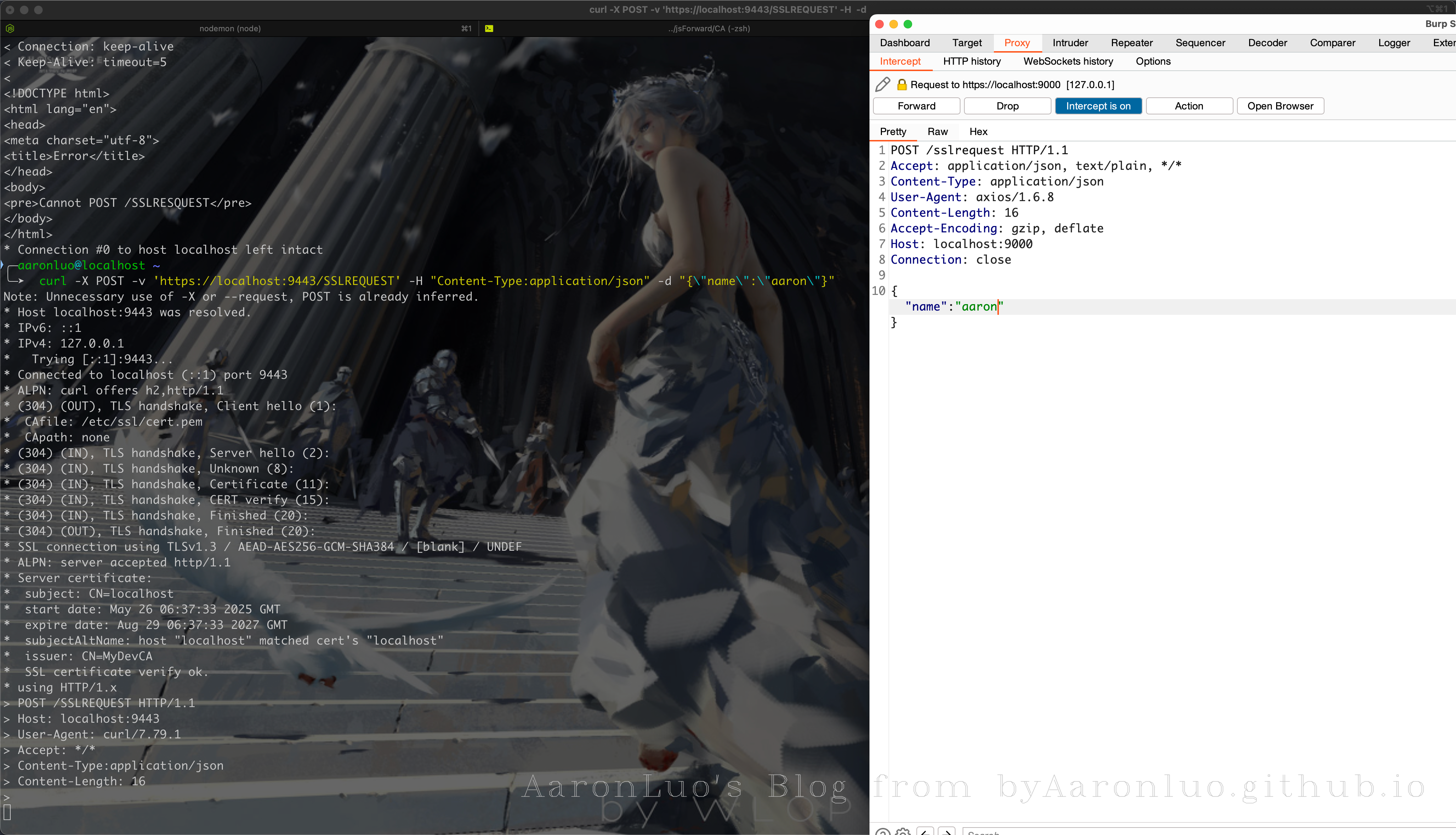Open the search settings gear icon
This screenshot has height=835, width=1456.
point(903,832)
